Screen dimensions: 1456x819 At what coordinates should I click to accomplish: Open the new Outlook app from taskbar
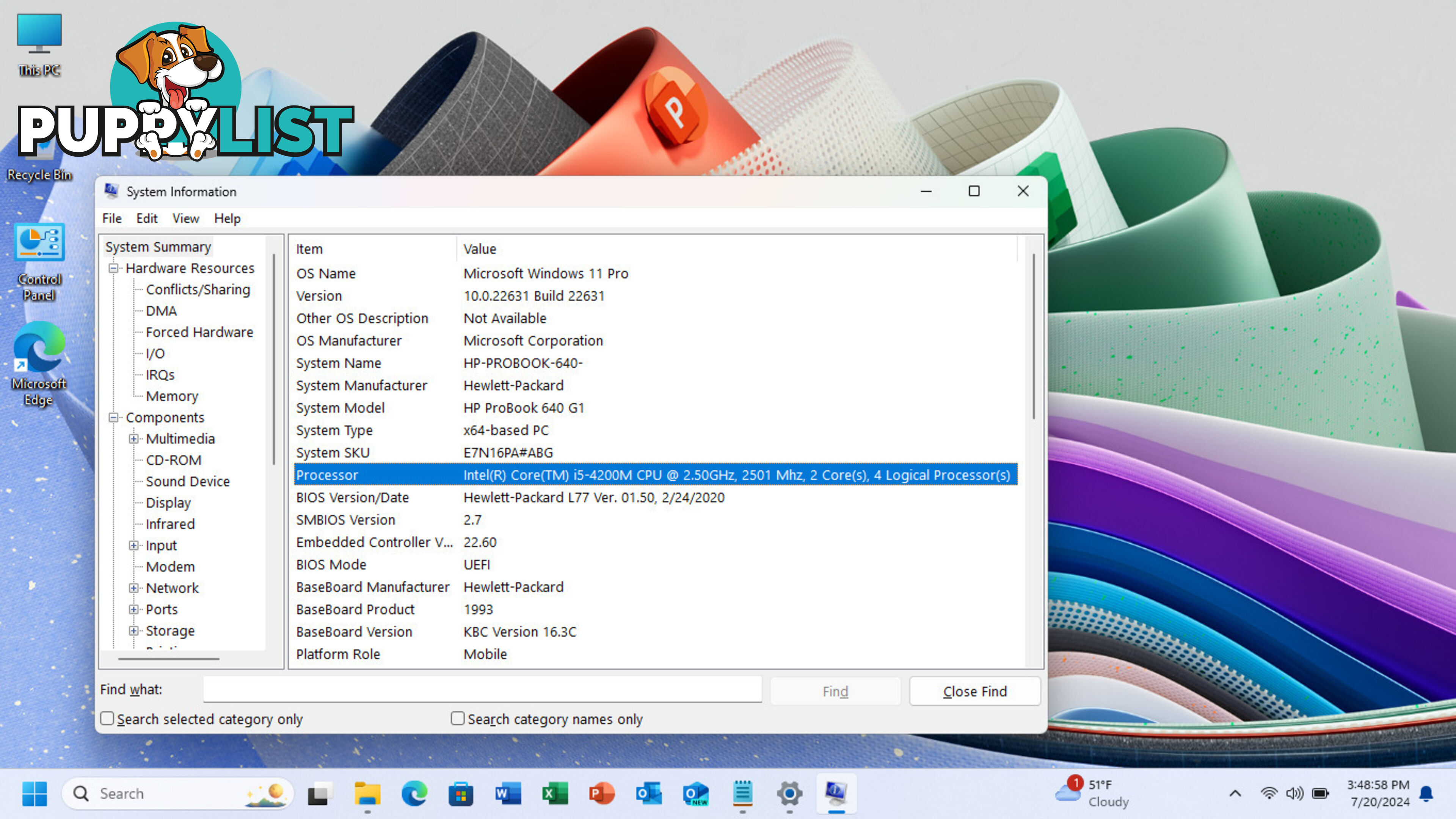[x=695, y=794]
